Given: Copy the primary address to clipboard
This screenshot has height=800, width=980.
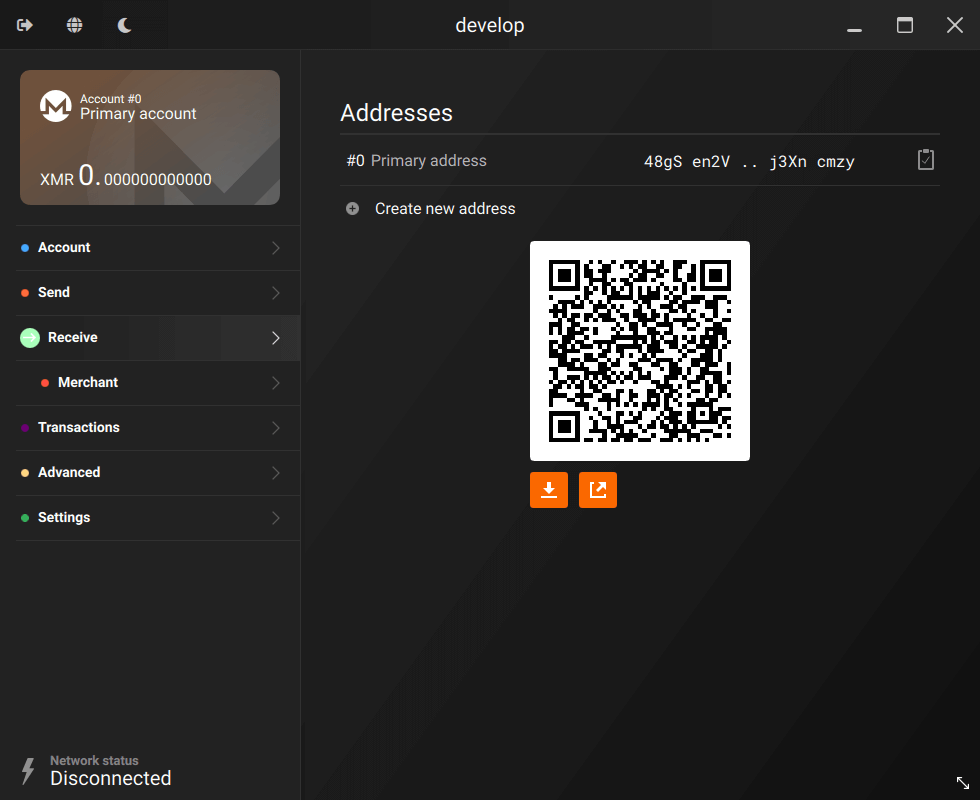Looking at the screenshot, I should (x=925, y=159).
